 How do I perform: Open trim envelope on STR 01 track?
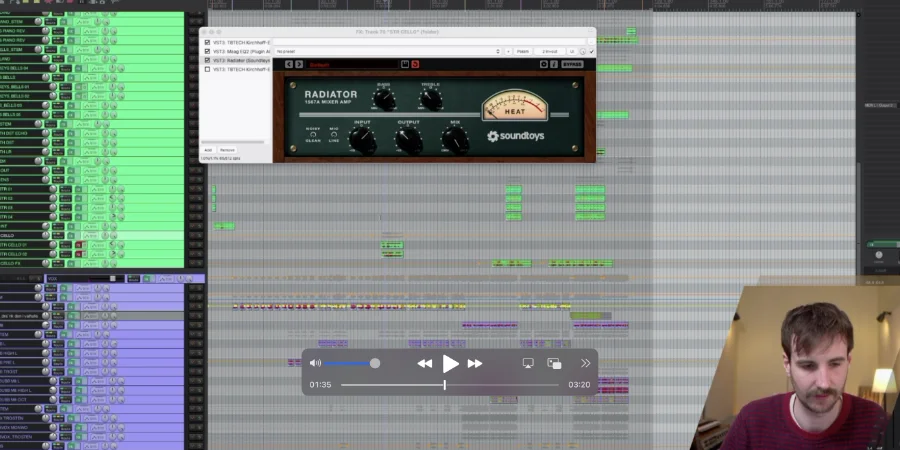98,189
